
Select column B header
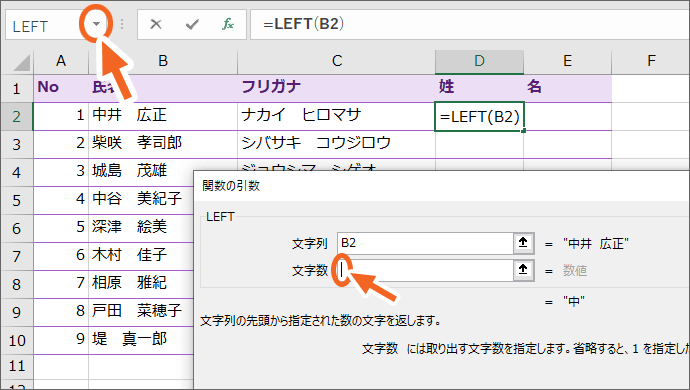(163, 61)
